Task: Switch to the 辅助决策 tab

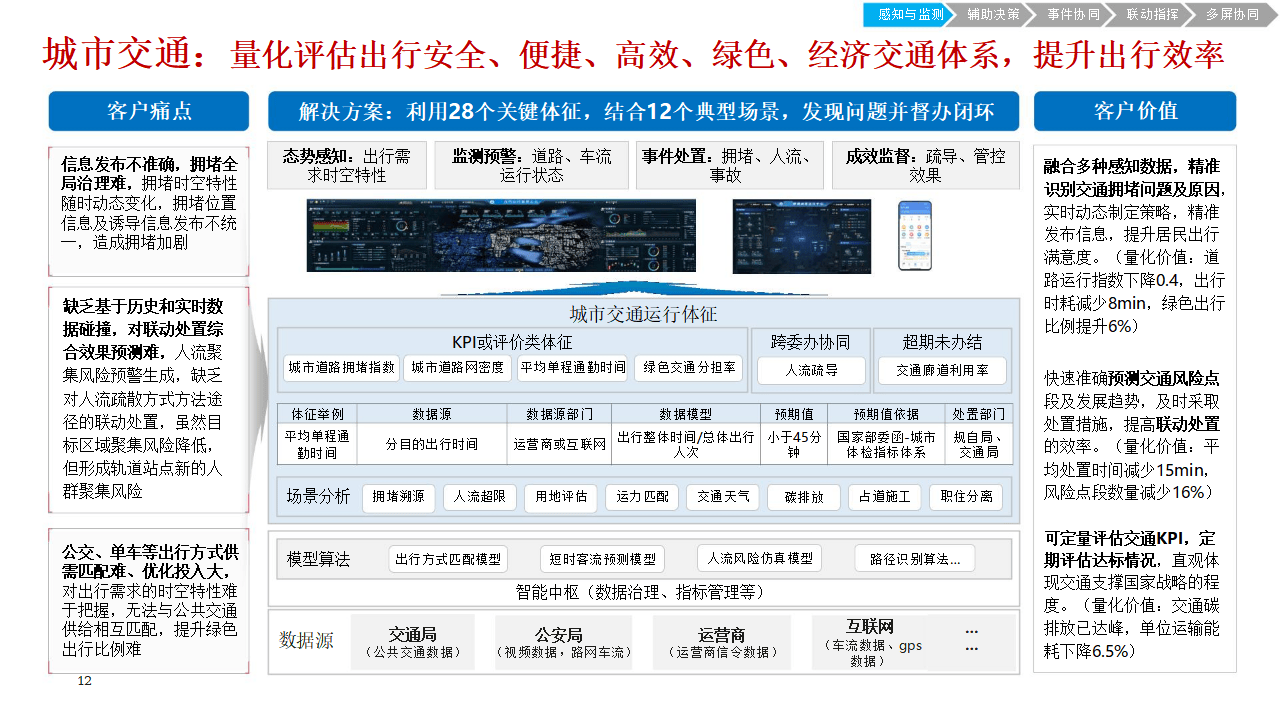Action: [x=992, y=14]
